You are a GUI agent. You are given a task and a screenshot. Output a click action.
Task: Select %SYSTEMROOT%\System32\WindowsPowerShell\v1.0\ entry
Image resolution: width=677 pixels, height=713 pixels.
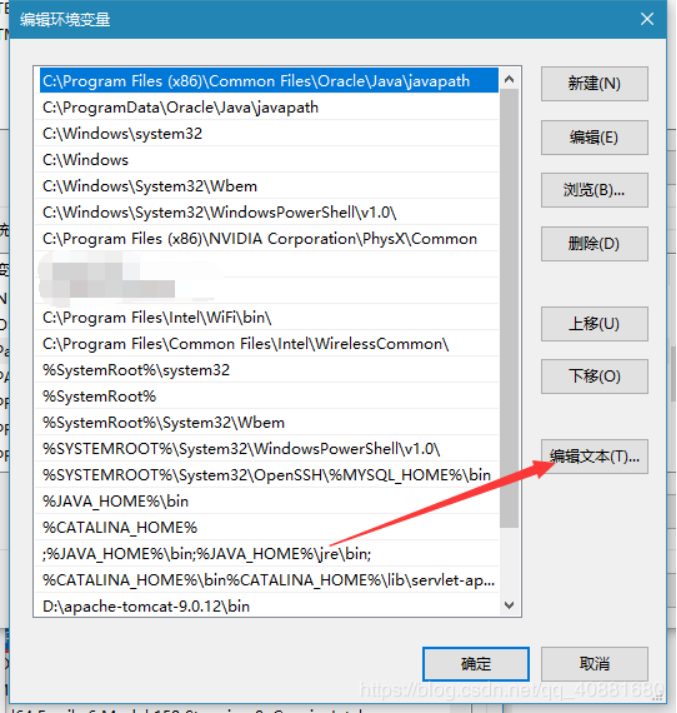click(x=267, y=449)
